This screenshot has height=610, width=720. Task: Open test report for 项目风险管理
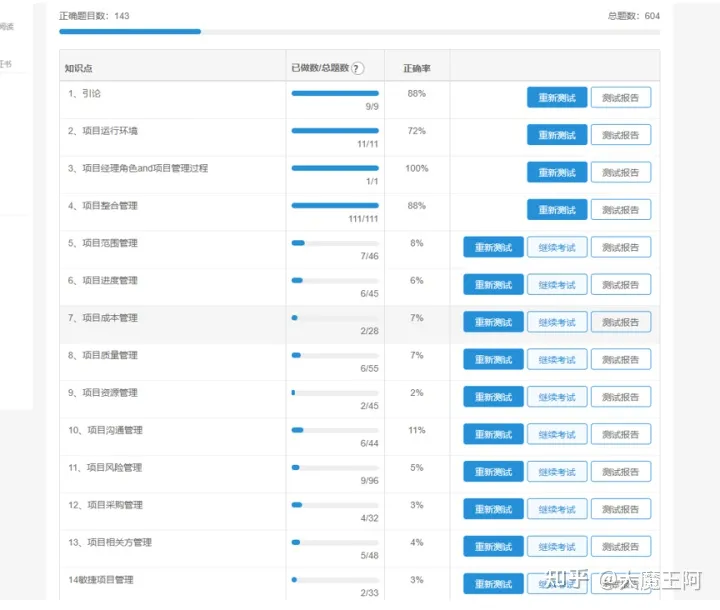[620, 472]
